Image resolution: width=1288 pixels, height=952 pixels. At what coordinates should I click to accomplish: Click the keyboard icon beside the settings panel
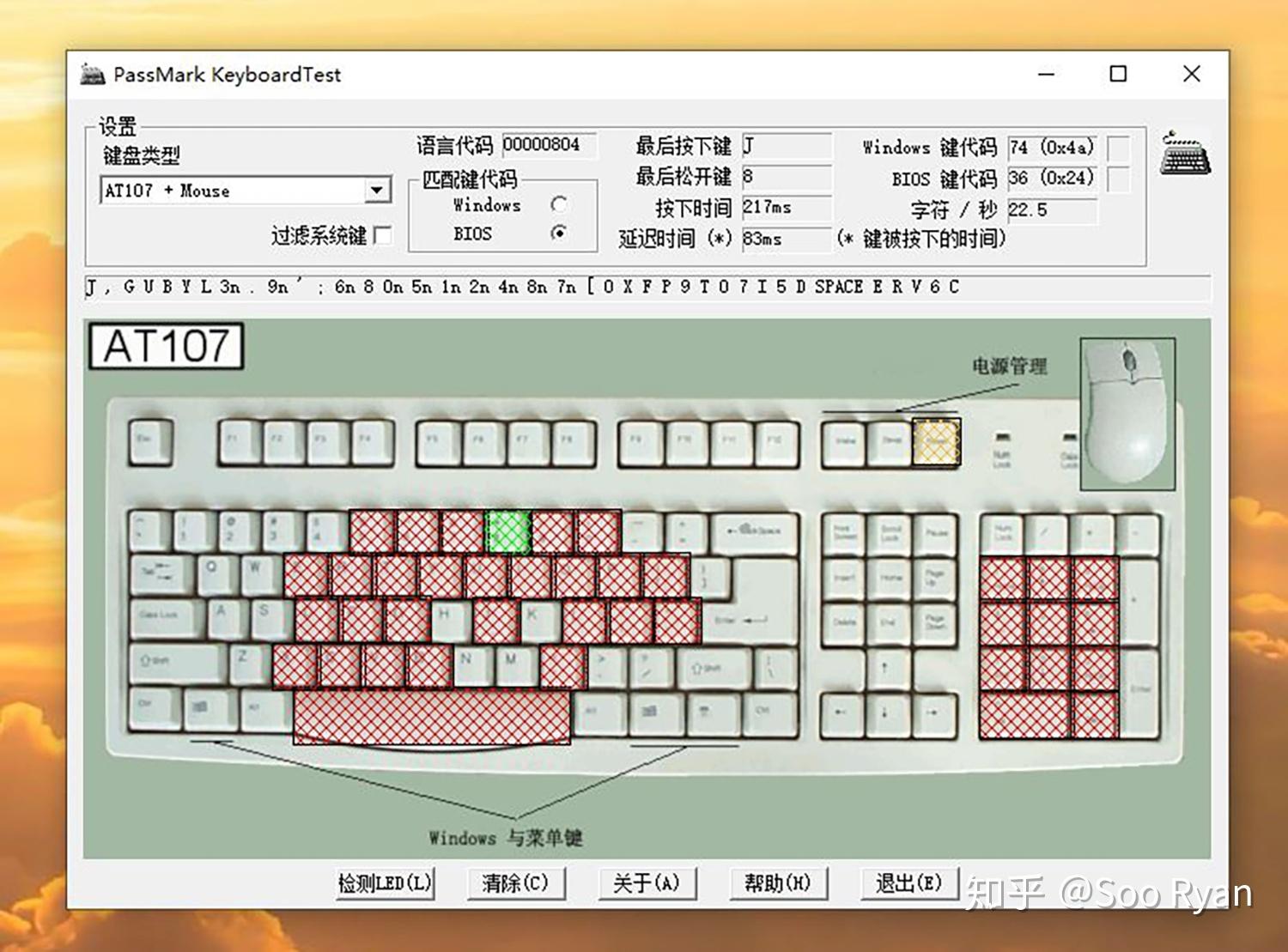click(x=1186, y=155)
